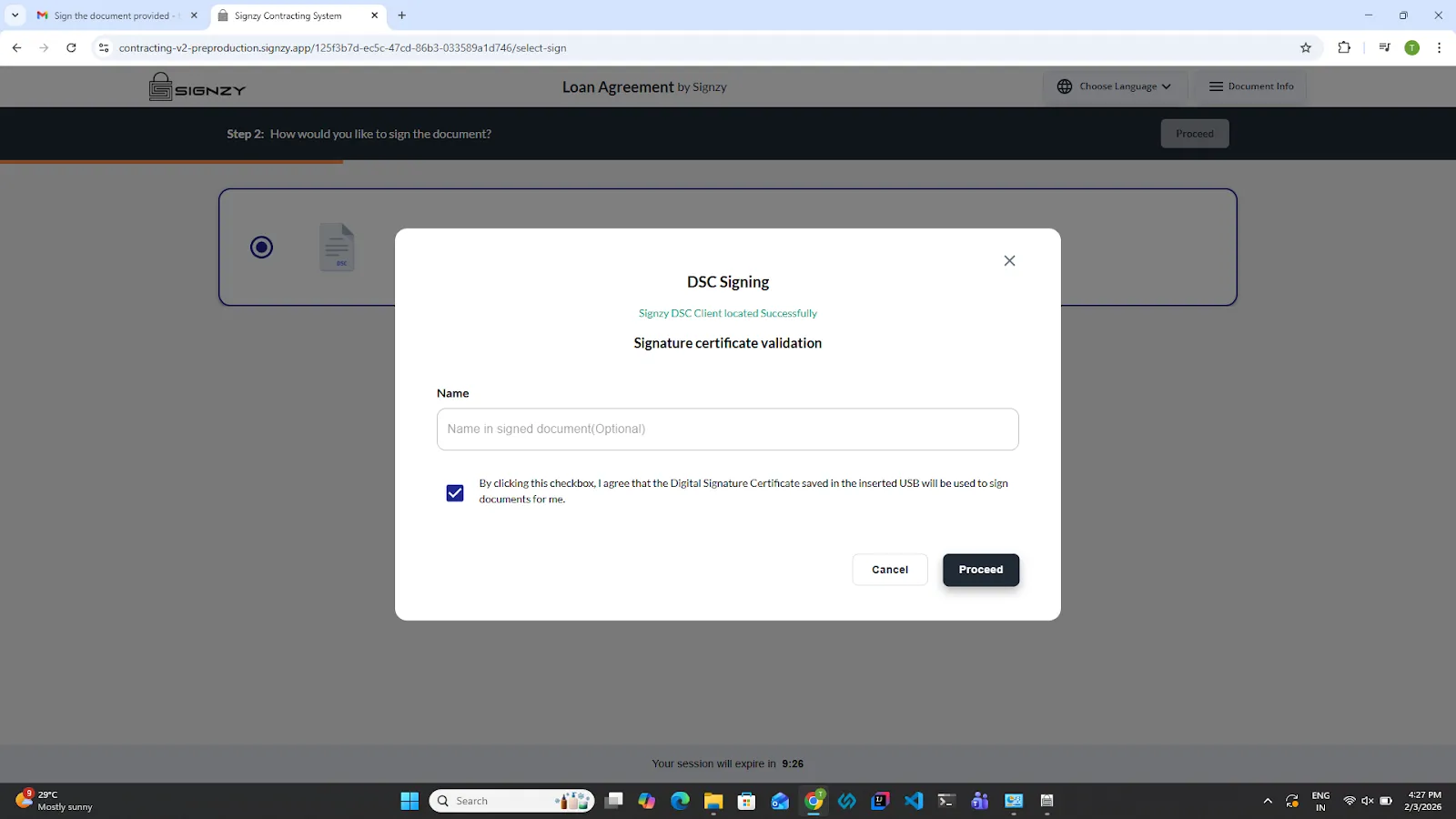Open the tab search dropdown arrow
This screenshot has width=1456, height=819.
tap(15, 15)
